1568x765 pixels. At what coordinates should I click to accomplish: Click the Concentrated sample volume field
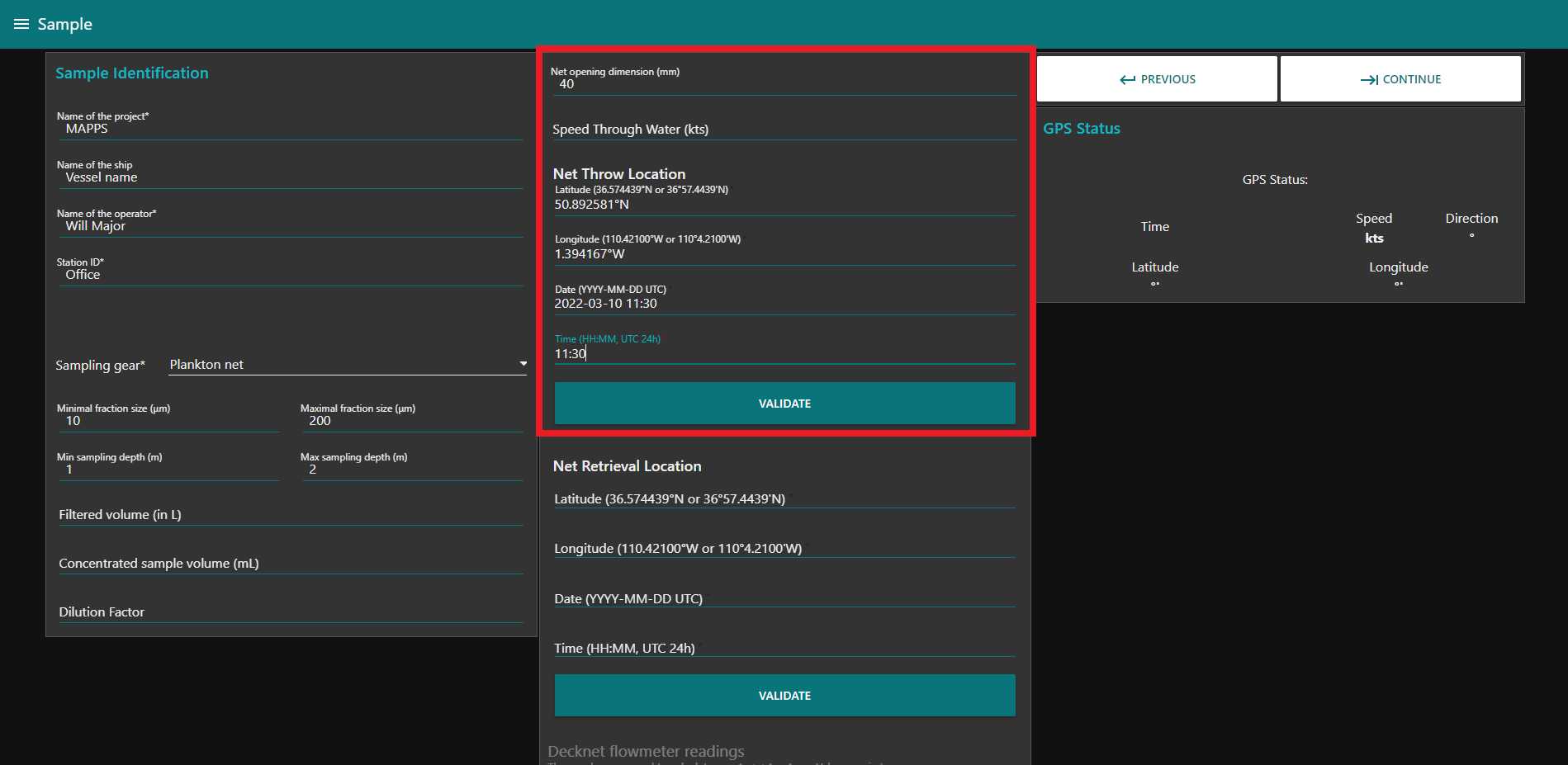coord(289,564)
